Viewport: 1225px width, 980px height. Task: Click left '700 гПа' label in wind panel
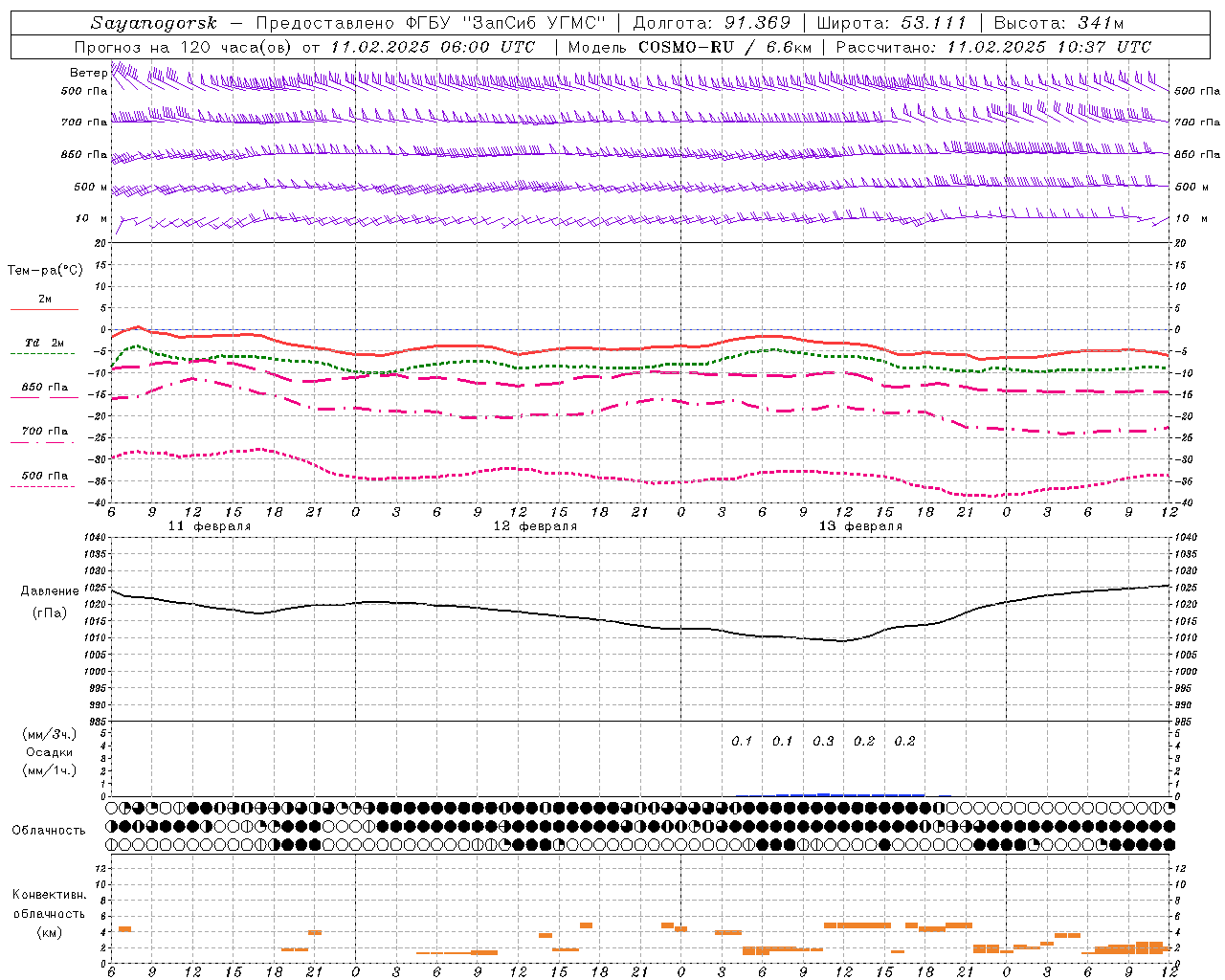click(84, 122)
